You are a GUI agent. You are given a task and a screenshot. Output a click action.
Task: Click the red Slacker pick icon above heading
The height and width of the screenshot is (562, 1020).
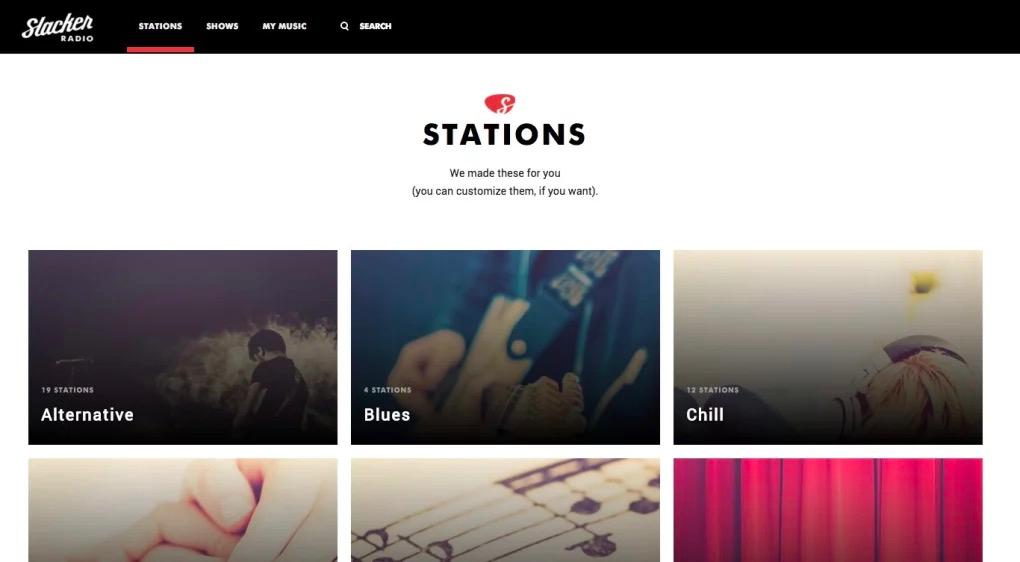click(500, 103)
